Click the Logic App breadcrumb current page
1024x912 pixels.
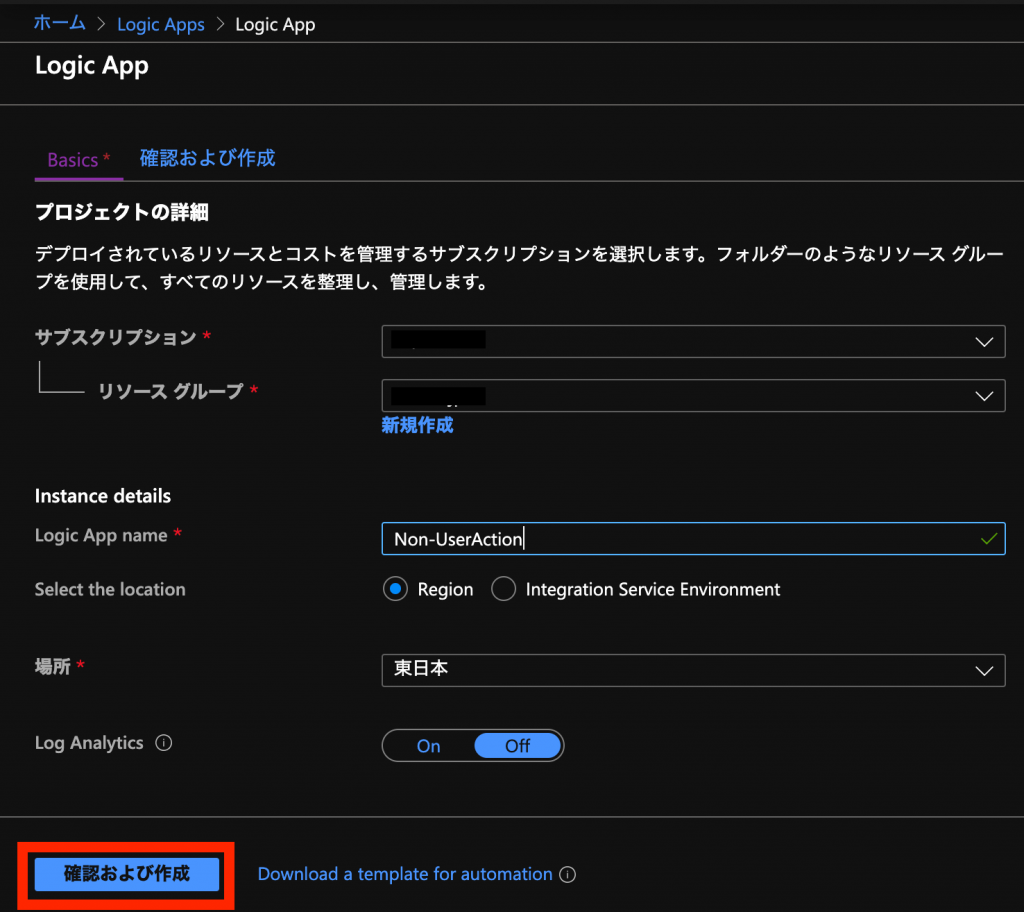pos(276,25)
